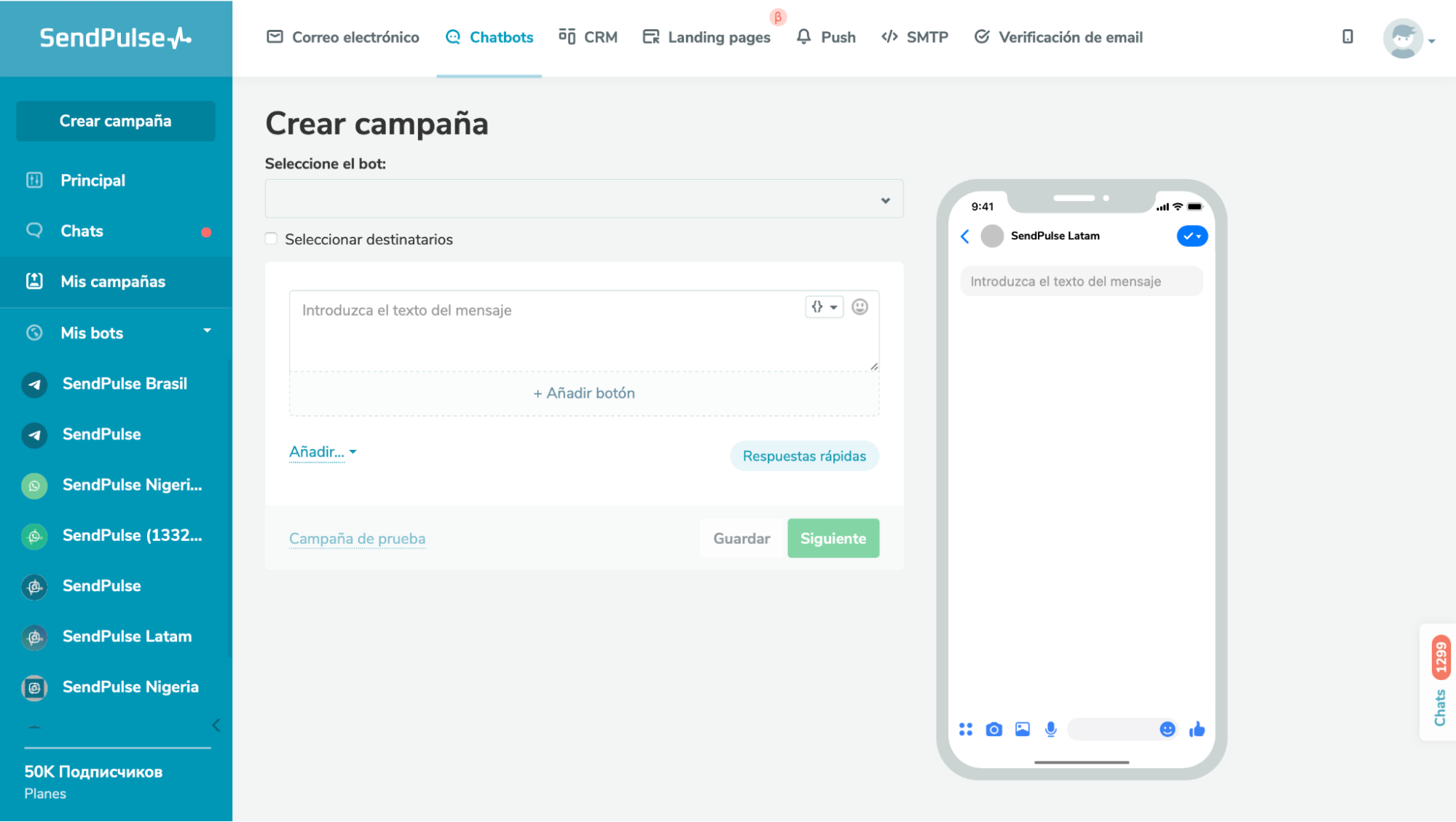The image size is (1456, 822).
Task: Click the Verificación de email check icon
Action: coord(982,37)
